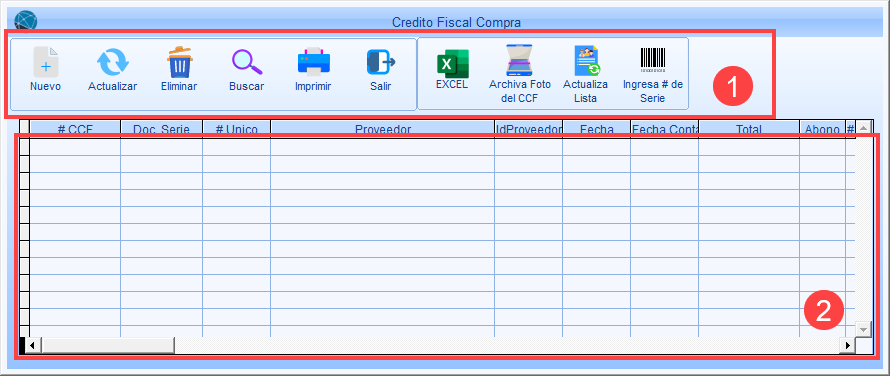Screen dimensions: 890x376
Task: Click Actualiza Lista icon
Action: (586, 61)
